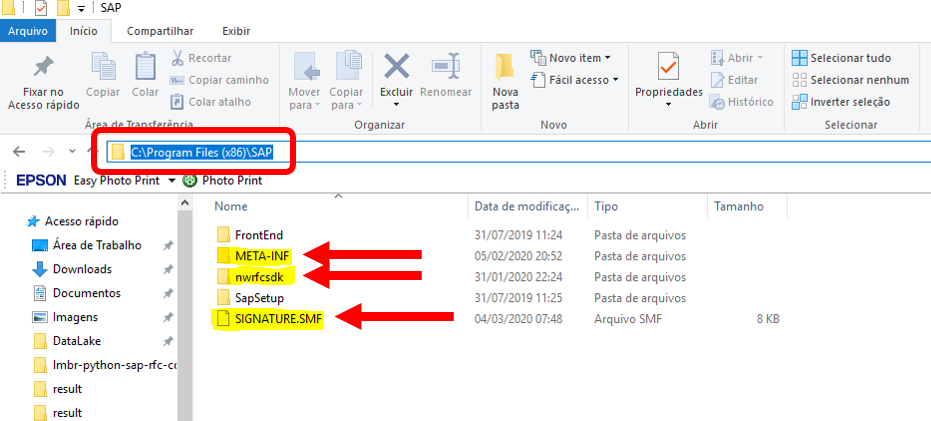Open Downloads in sidebar

(x=72, y=269)
